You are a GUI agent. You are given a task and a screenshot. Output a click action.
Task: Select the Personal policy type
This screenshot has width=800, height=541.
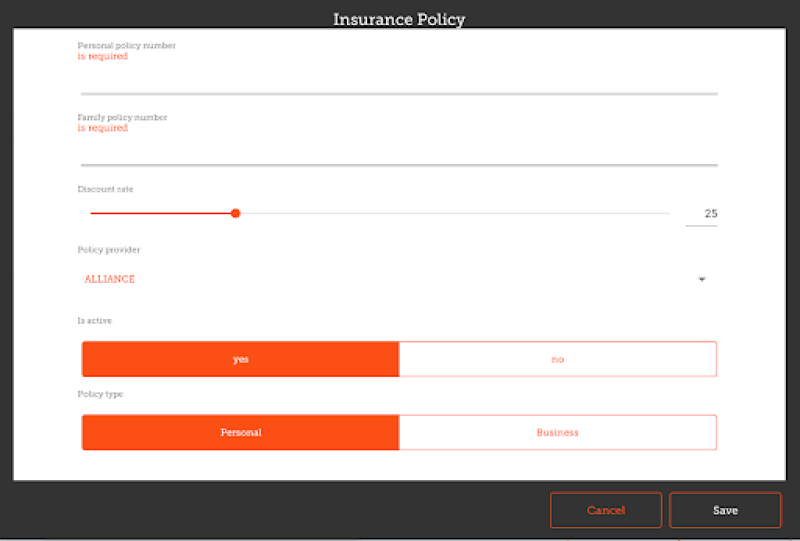[240, 432]
